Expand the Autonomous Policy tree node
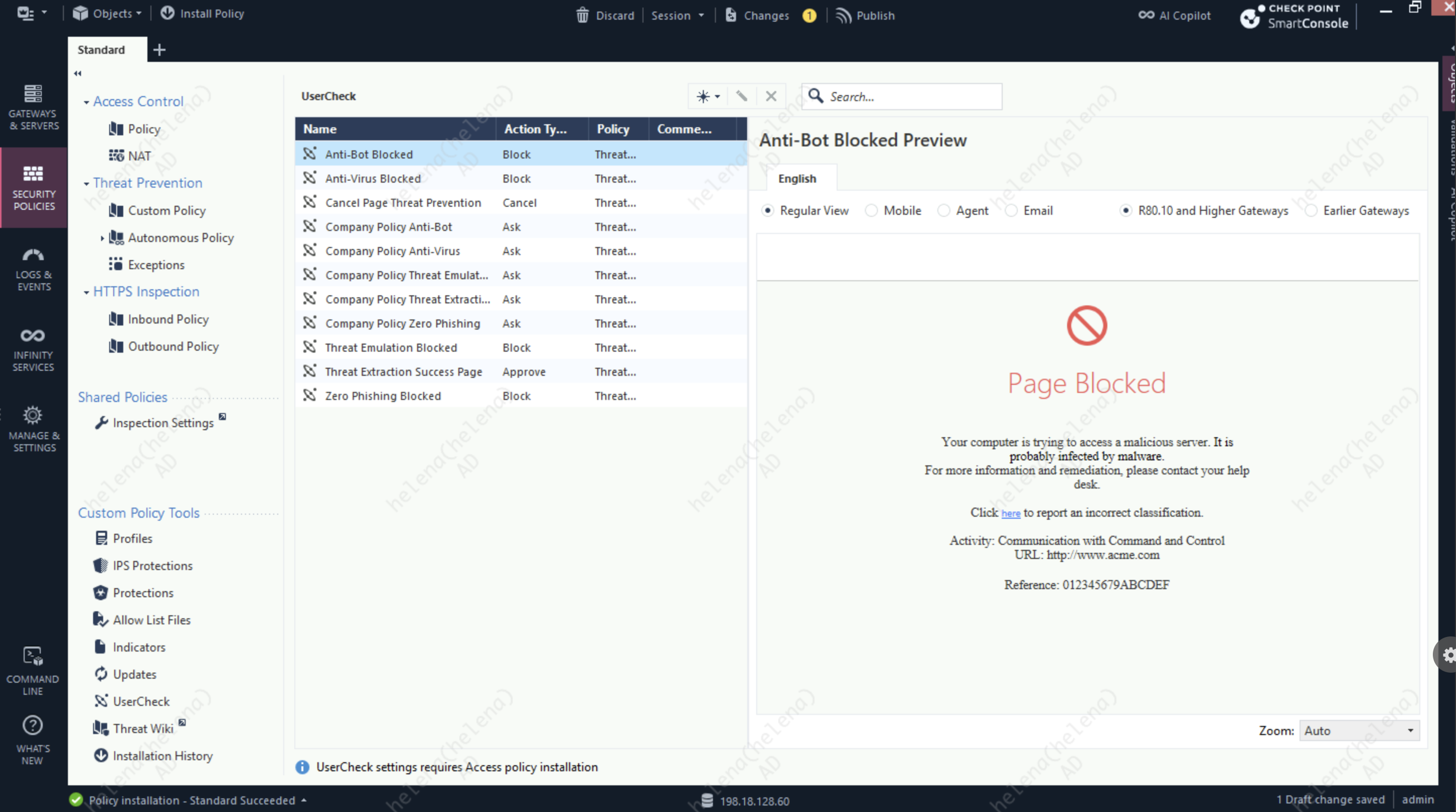1456x812 pixels. [102, 238]
